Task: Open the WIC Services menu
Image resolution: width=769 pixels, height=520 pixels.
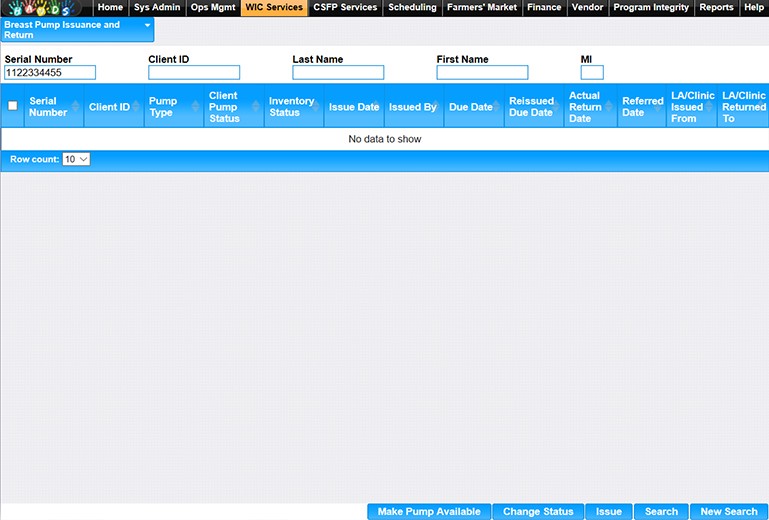Action: coord(273,8)
